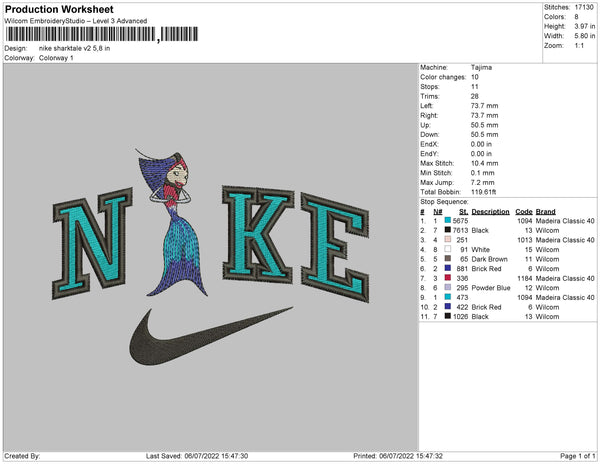Select the Powder Blue swatch in stop 8
Image resolution: width=600 pixels, height=464 pixels.
click(447, 288)
